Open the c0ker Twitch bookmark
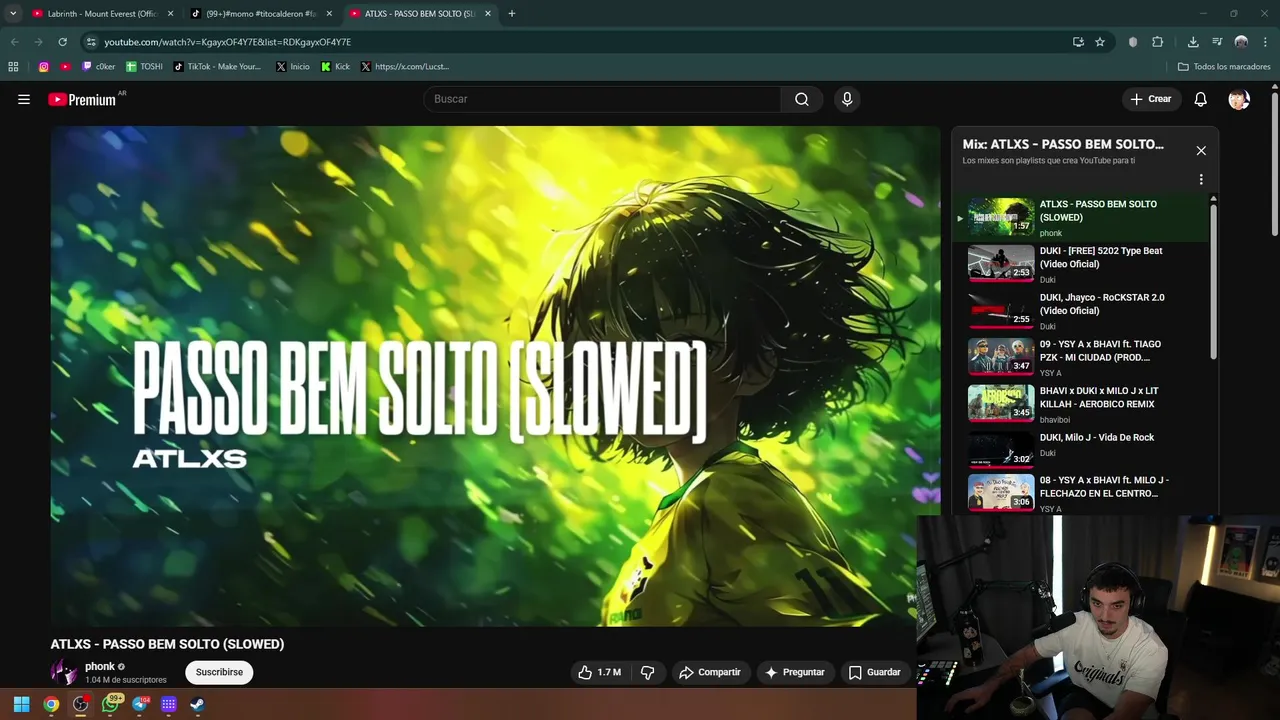Image resolution: width=1280 pixels, height=720 pixels. [x=99, y=67]
